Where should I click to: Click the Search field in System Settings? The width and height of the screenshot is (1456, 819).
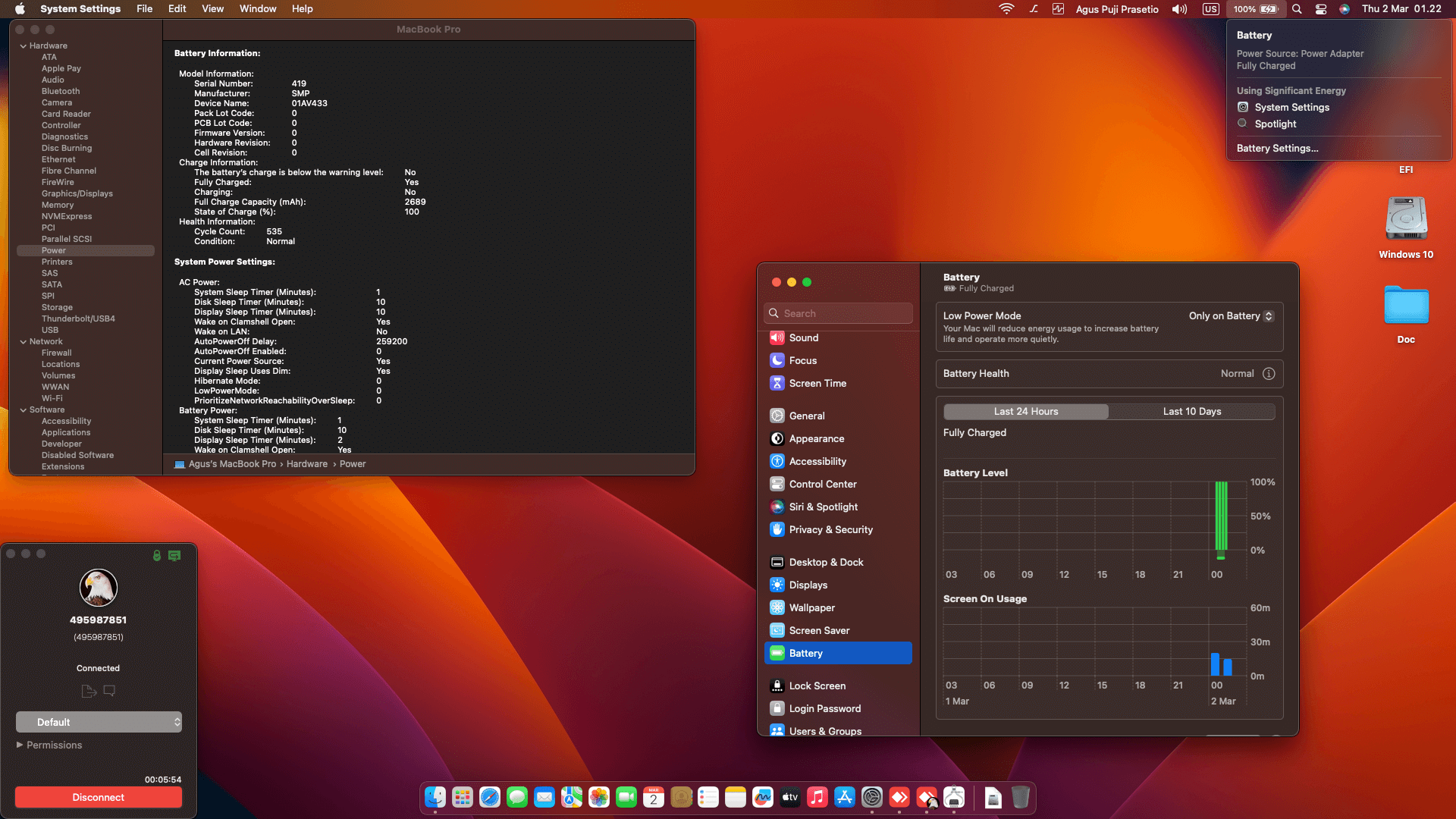[838, 313]
